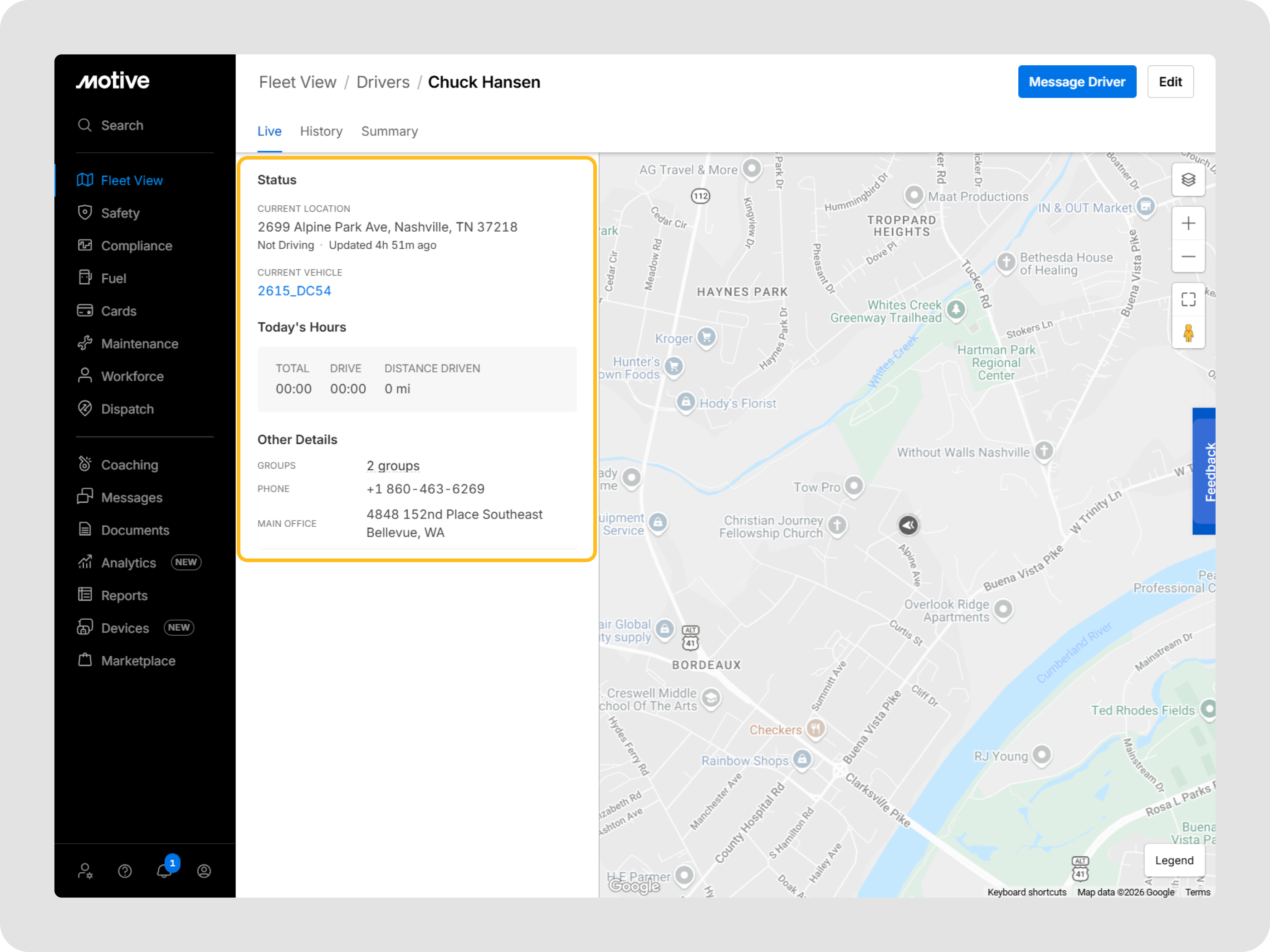The width and height of the screenshot is (1270, 952).
Task: Open the help question mark icon
Action: pos(125,871)
